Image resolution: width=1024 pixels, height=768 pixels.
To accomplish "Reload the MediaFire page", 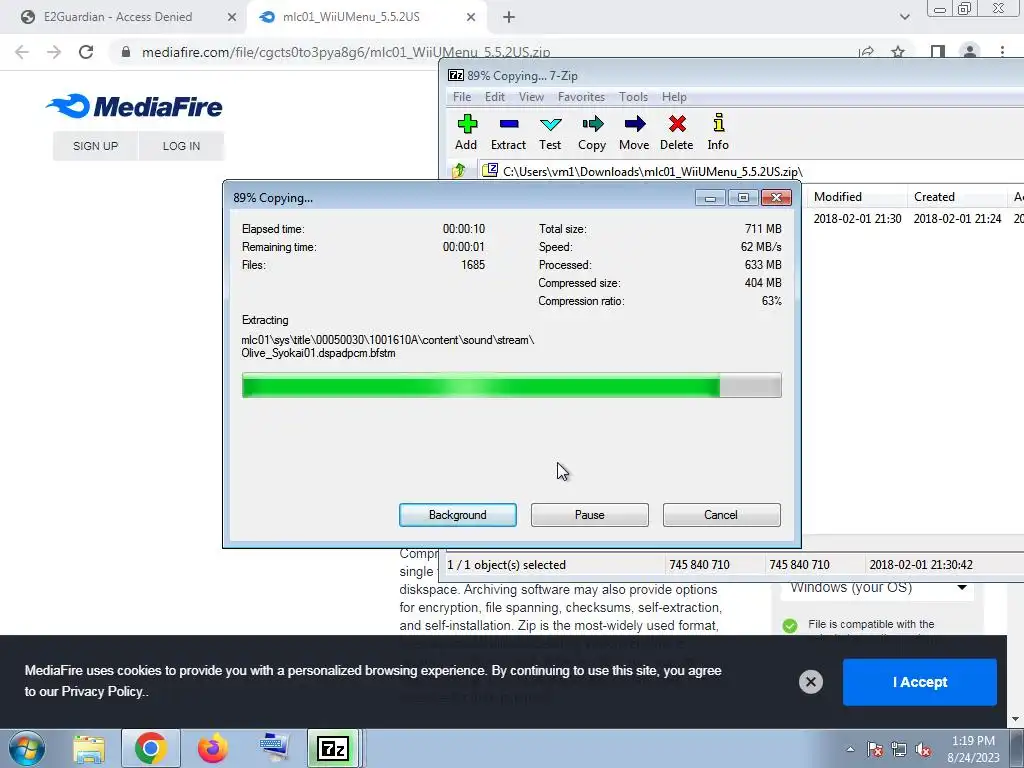I will [86, 52].
